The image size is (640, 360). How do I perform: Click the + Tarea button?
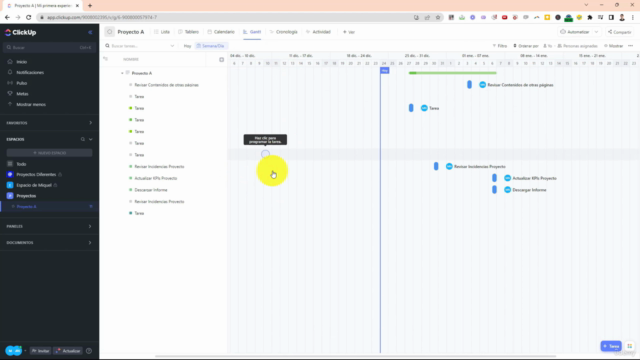[x=611, y=346]
